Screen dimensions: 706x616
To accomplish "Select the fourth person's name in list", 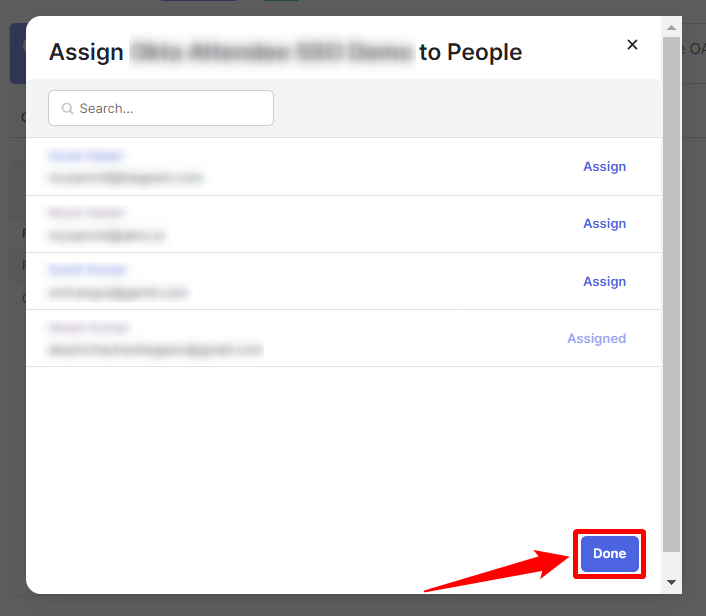I will 89,328.
